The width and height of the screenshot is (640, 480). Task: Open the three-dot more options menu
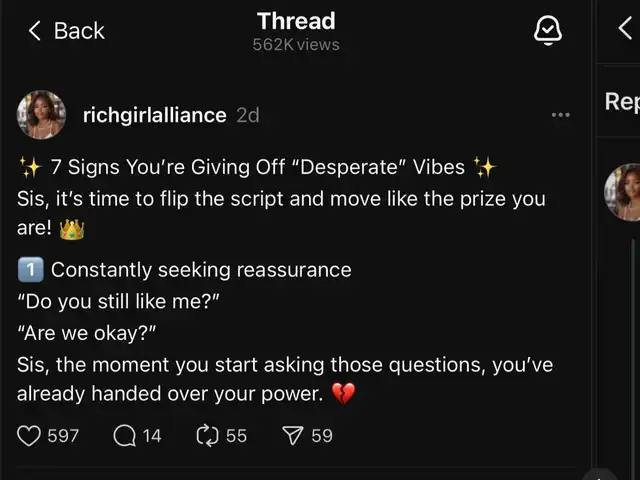(x=560, y=115)
